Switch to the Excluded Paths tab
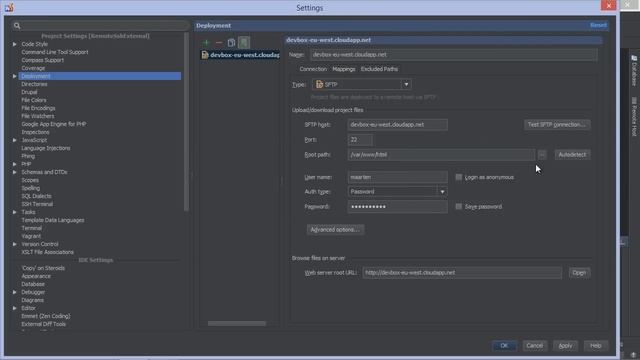The height and width of the screenshot is (360, 640). (379, 69)
